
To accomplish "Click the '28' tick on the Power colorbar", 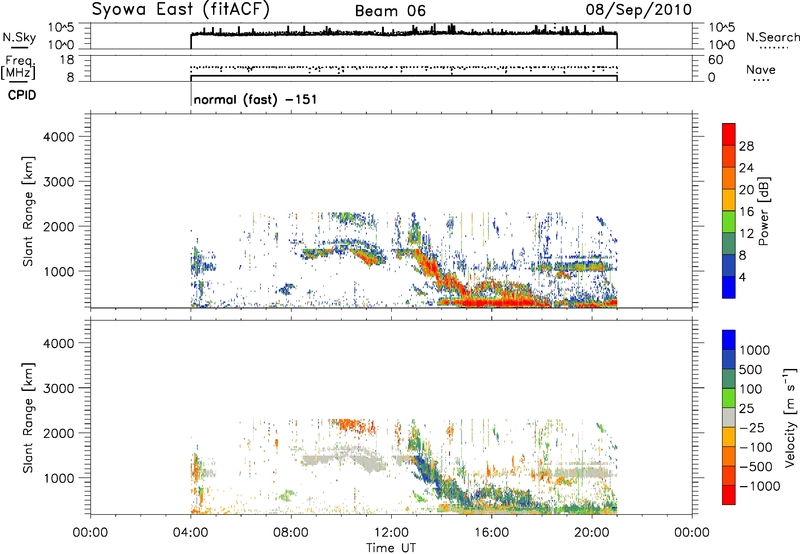I will 746,146.
